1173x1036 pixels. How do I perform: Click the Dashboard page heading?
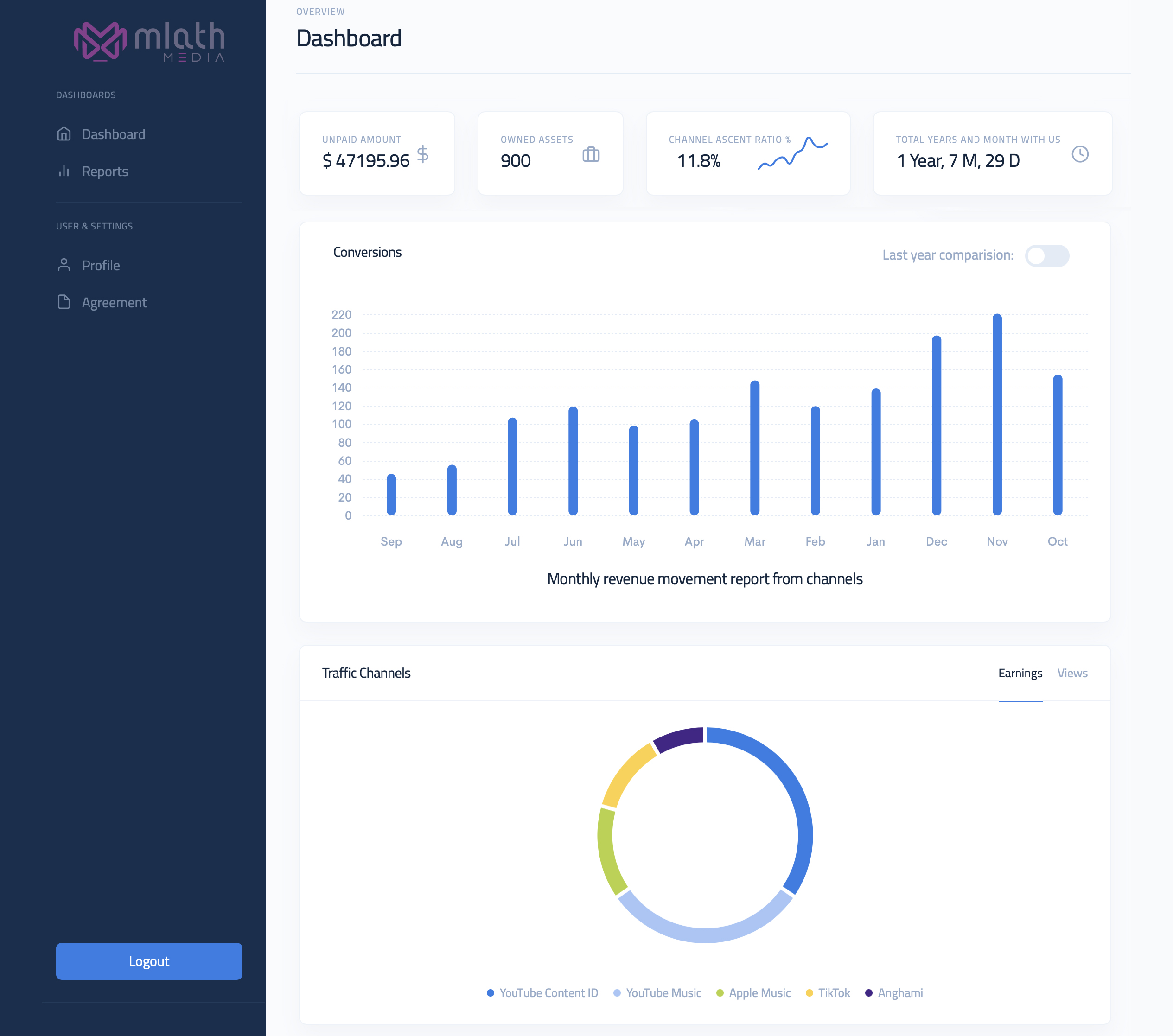point(348,38)
